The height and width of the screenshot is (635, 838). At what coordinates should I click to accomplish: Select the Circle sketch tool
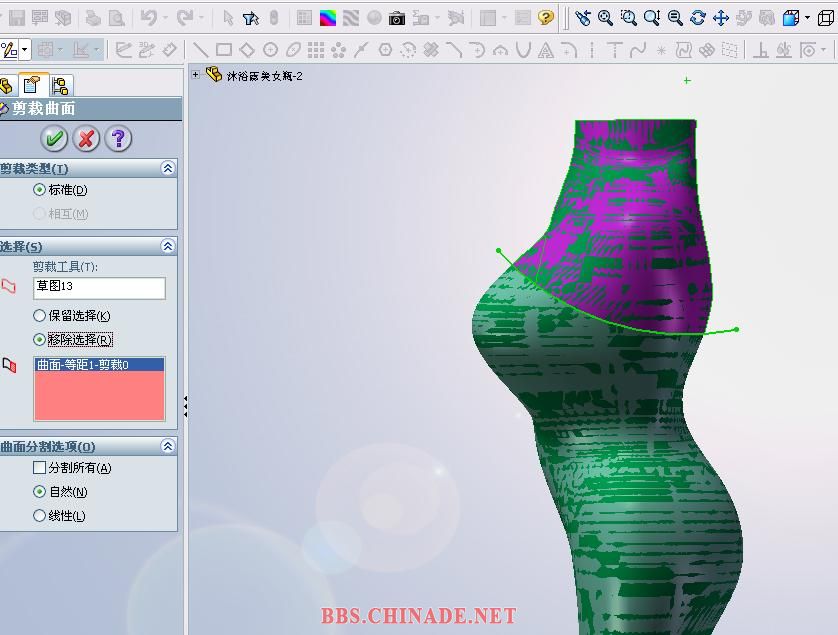270,50
